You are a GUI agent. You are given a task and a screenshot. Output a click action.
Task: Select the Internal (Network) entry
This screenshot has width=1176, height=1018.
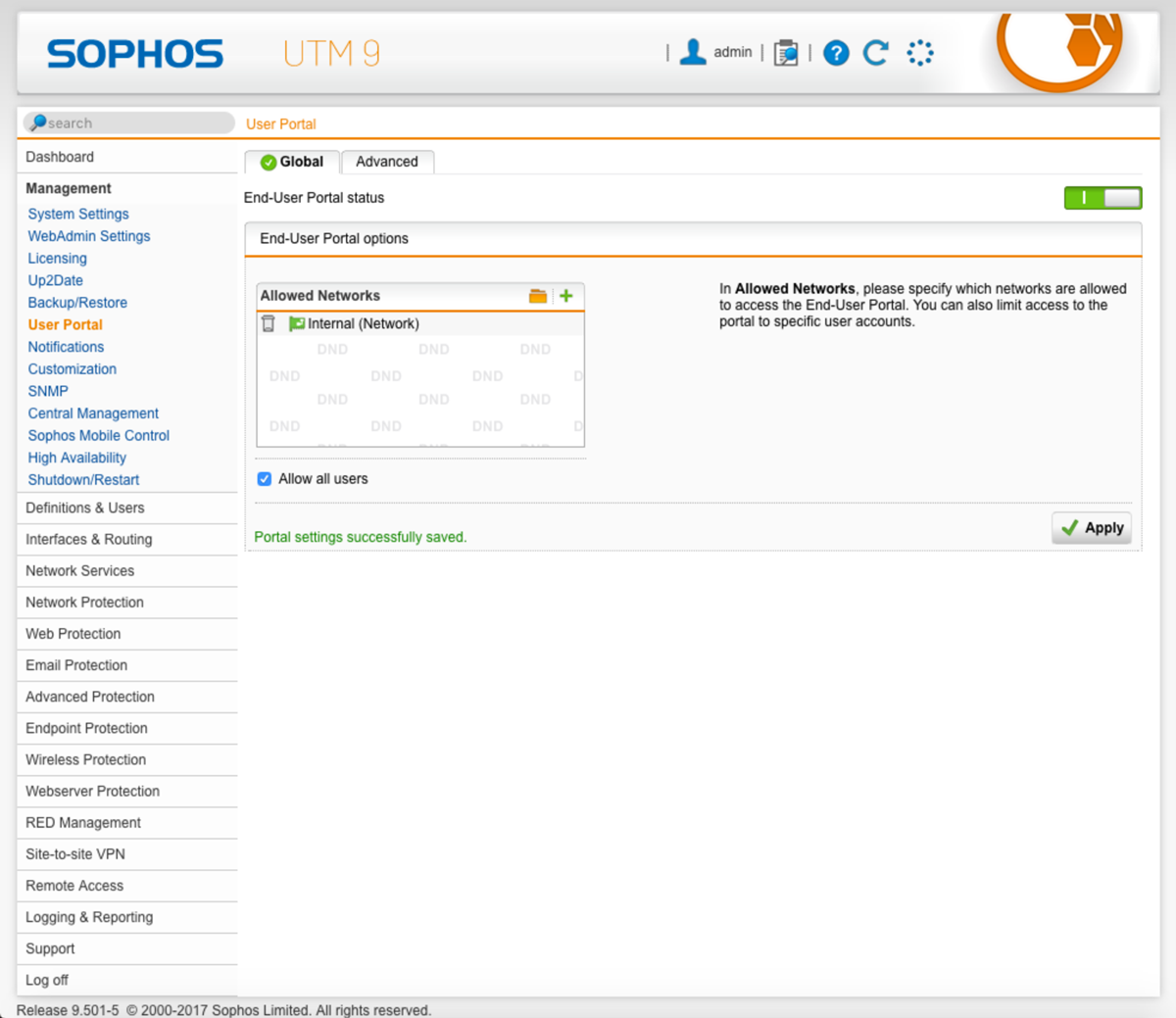pos(420,323)
